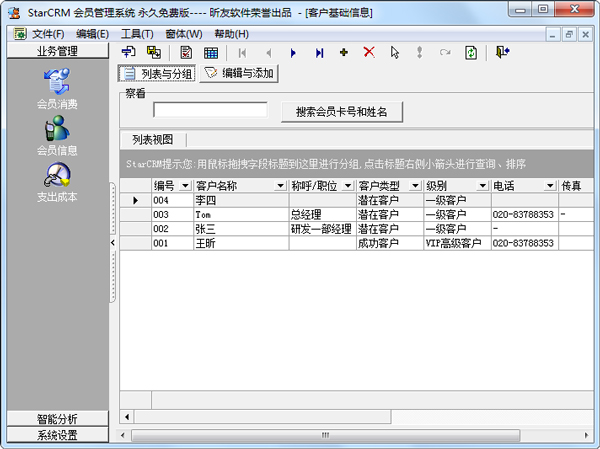Open the 级别 column filter dropdown
Screen dimensions: 600x449
pos(482,186)
